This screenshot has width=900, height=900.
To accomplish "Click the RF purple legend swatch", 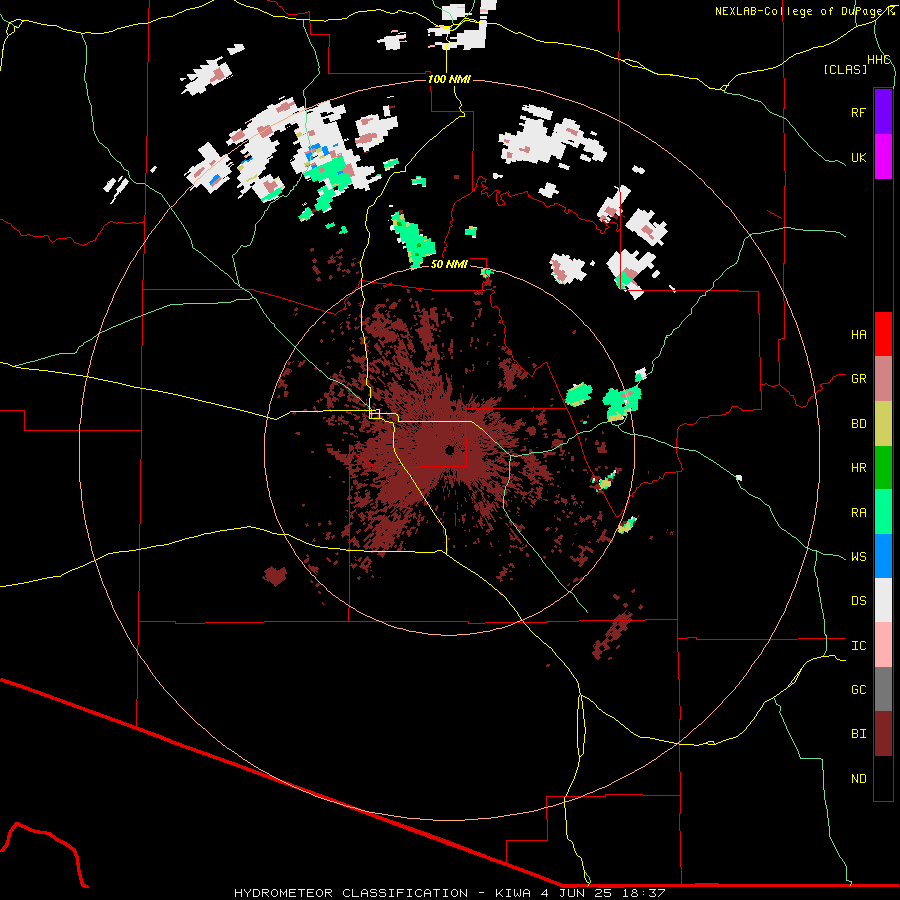I will pos(883,112).
